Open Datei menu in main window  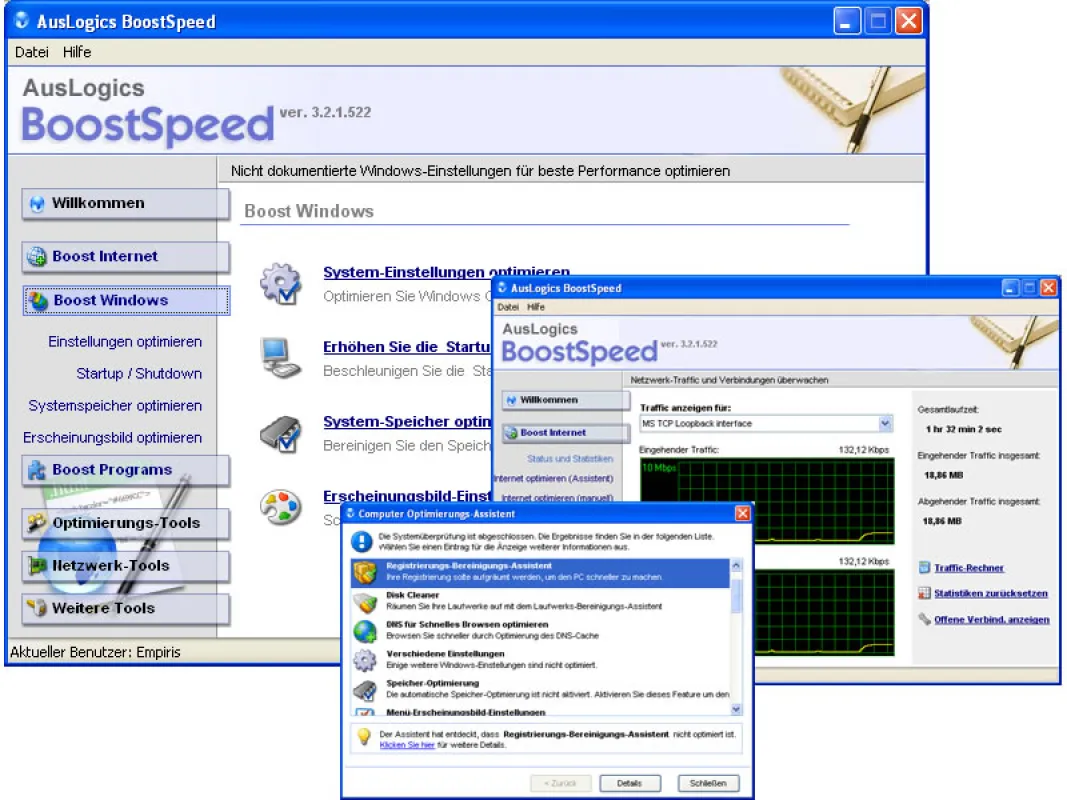point(32,52)
